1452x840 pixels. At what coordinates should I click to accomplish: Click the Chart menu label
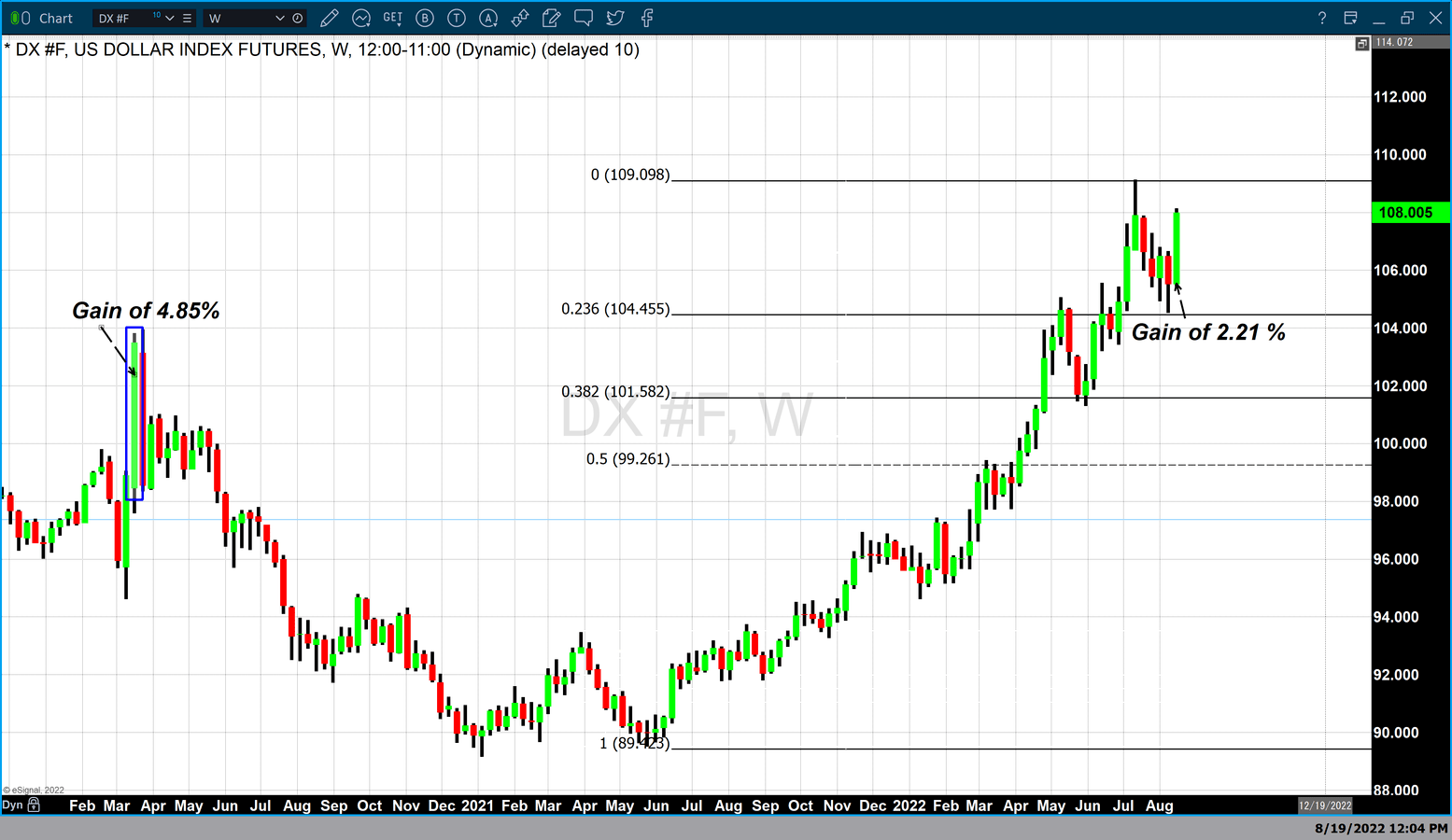click(55, 18)
